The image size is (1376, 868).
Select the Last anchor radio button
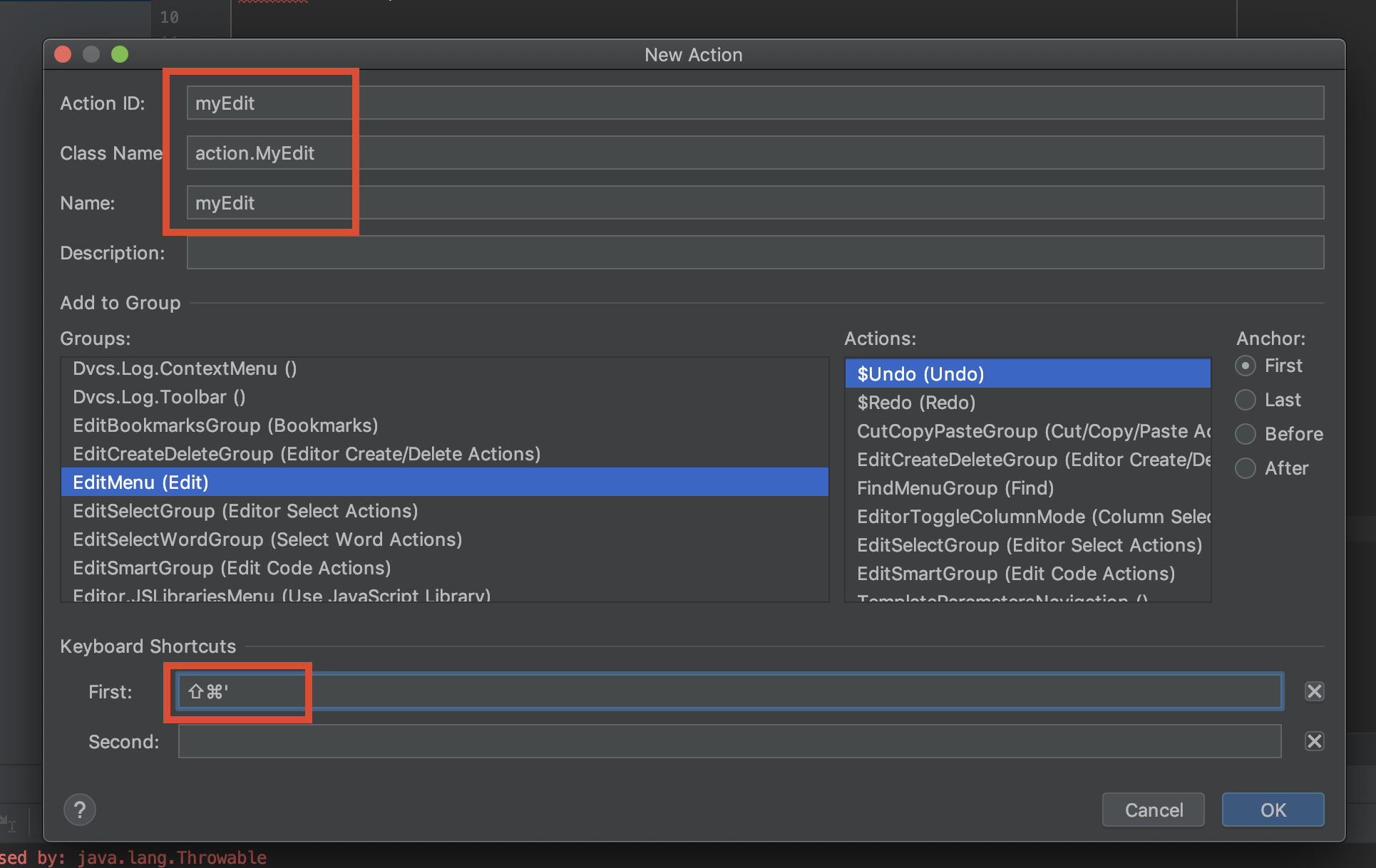pyautogui.click(x=1246, y=400)
